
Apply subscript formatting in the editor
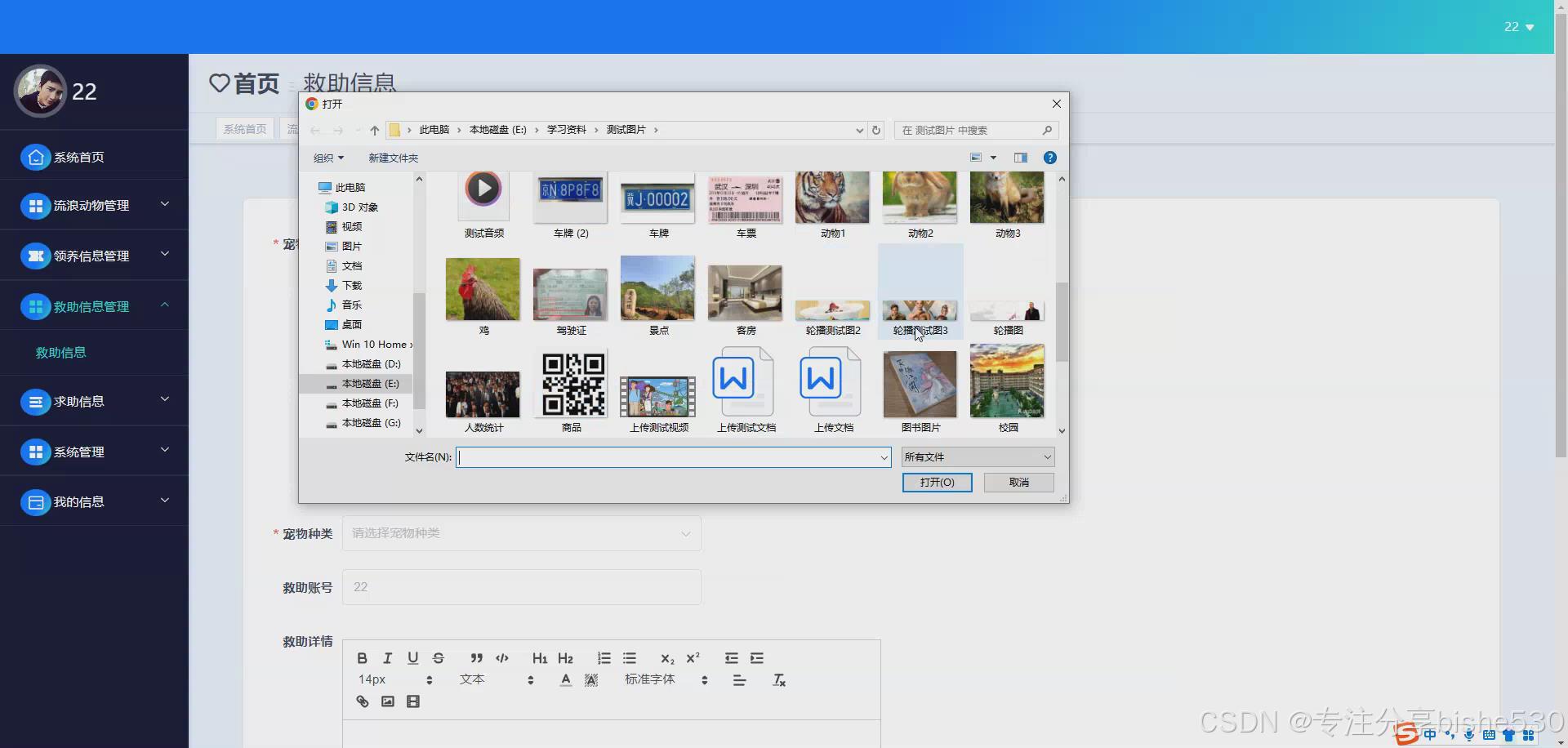tap(667, 658)
